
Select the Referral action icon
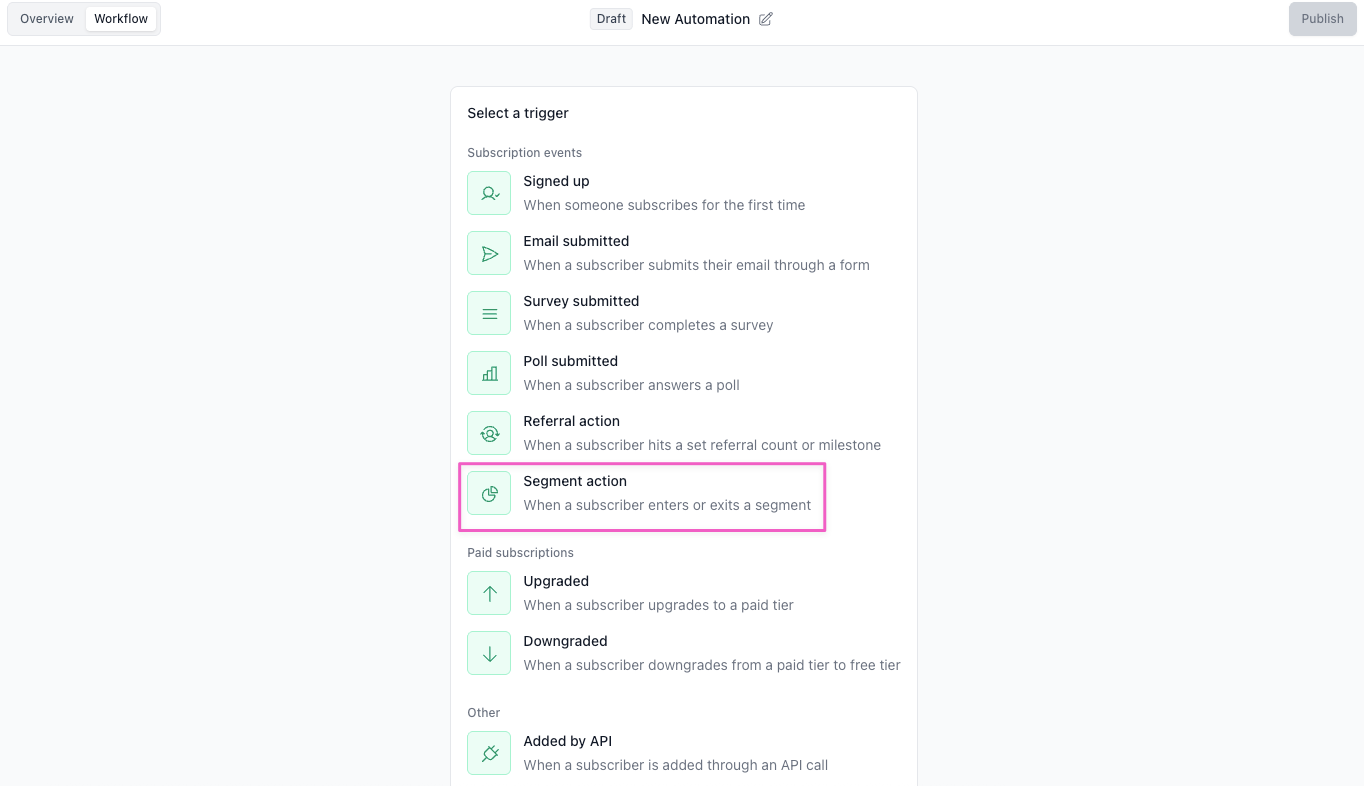[x=489, y=433]
